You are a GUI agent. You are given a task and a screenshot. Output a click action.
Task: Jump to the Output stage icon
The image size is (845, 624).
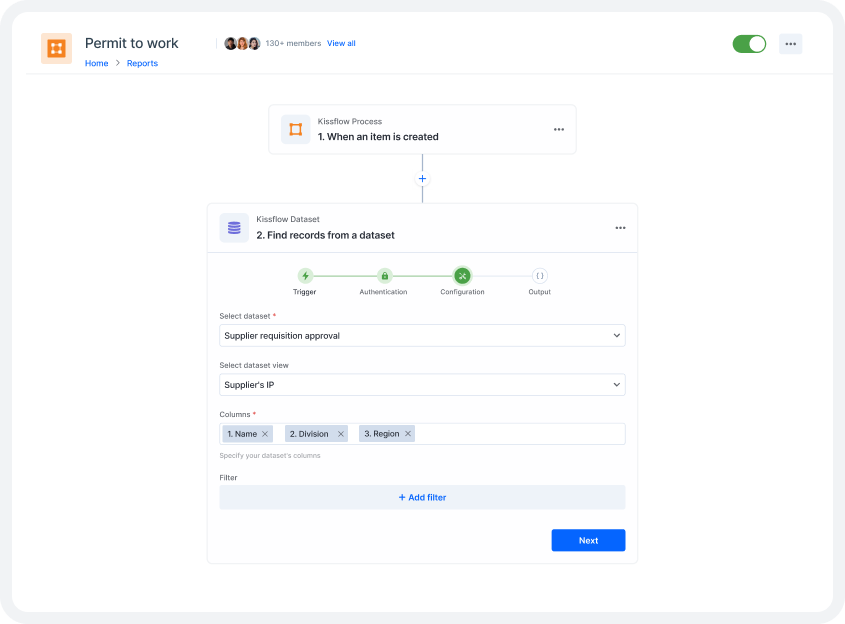pyautogui.click(x=539, y=276)
